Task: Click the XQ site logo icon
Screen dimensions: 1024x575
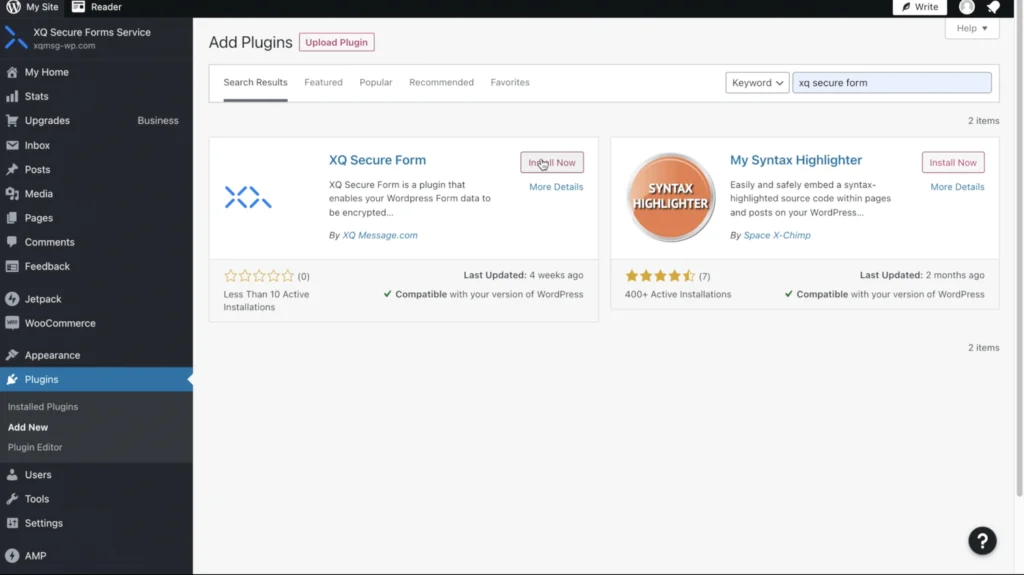Action: tap(16, 38)
